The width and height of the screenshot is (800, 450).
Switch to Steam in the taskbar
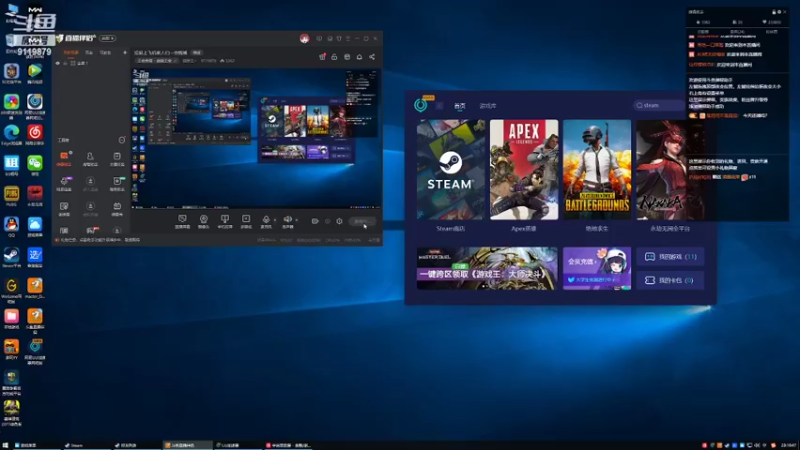(x=86, y=445)
